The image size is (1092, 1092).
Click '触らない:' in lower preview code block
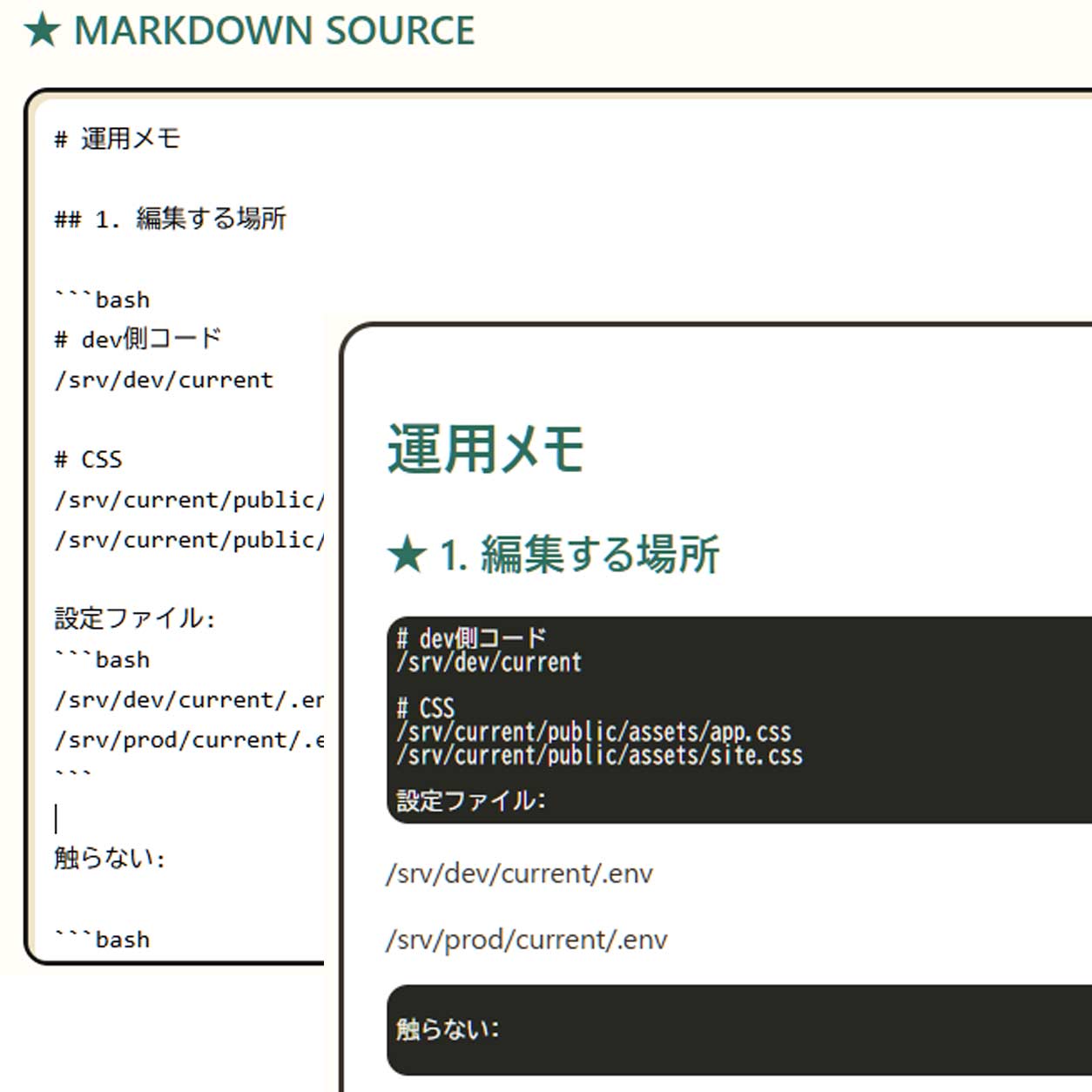pos(448,1029)
